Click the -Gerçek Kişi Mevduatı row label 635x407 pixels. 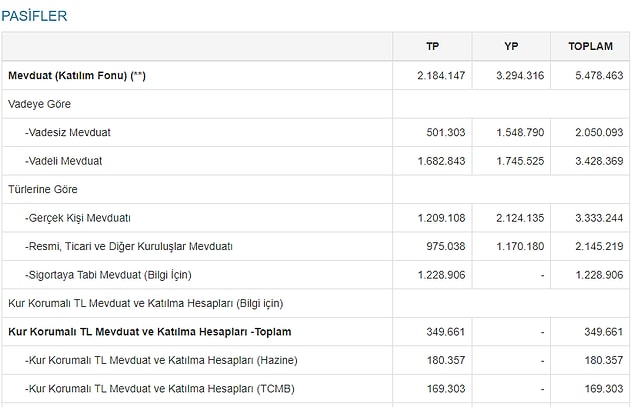(x=78, y=217)
